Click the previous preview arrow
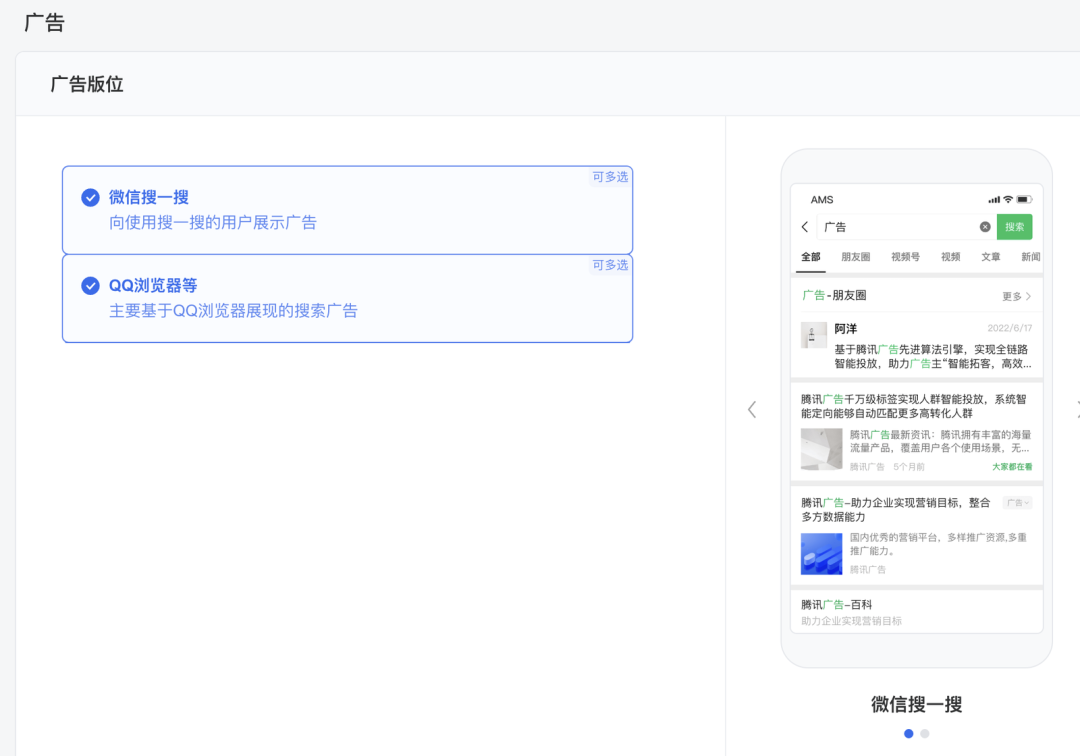 [x=752, y=409]
